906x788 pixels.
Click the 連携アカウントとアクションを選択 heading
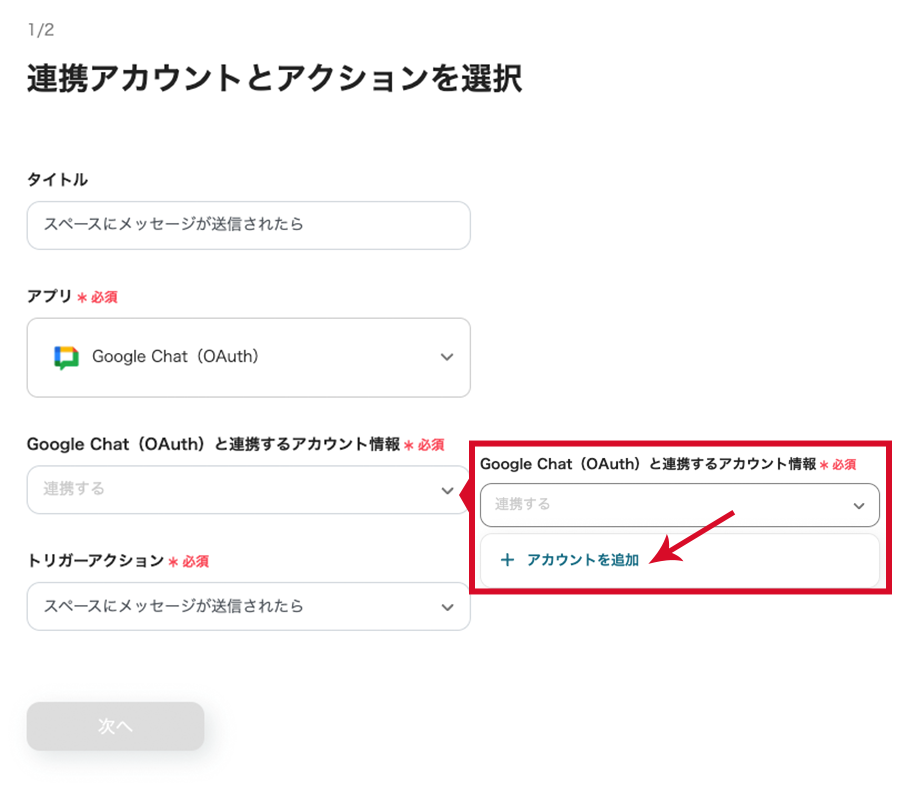[x=274, y=79]
